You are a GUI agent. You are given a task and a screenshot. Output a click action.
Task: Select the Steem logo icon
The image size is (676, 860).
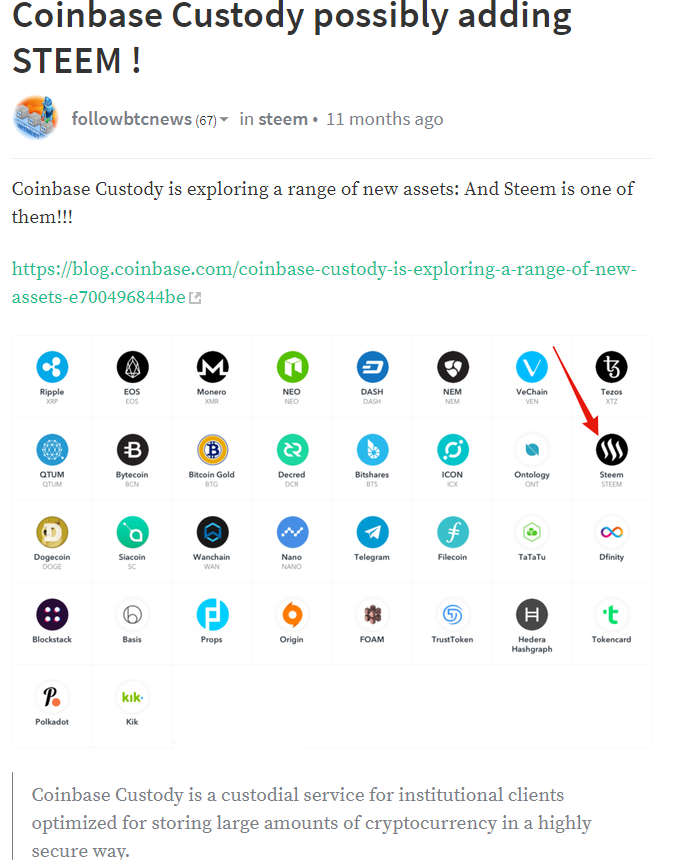coord(611,450)
